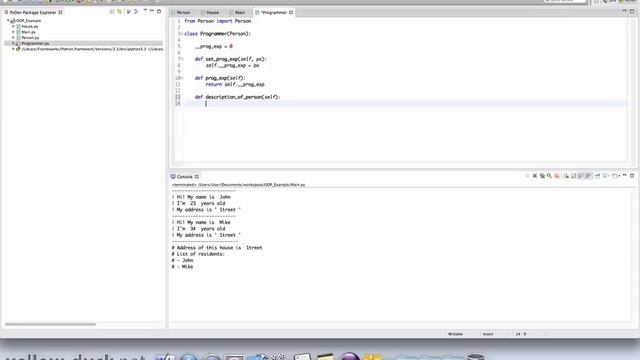Minimize the Console panel

click(624, 176)
